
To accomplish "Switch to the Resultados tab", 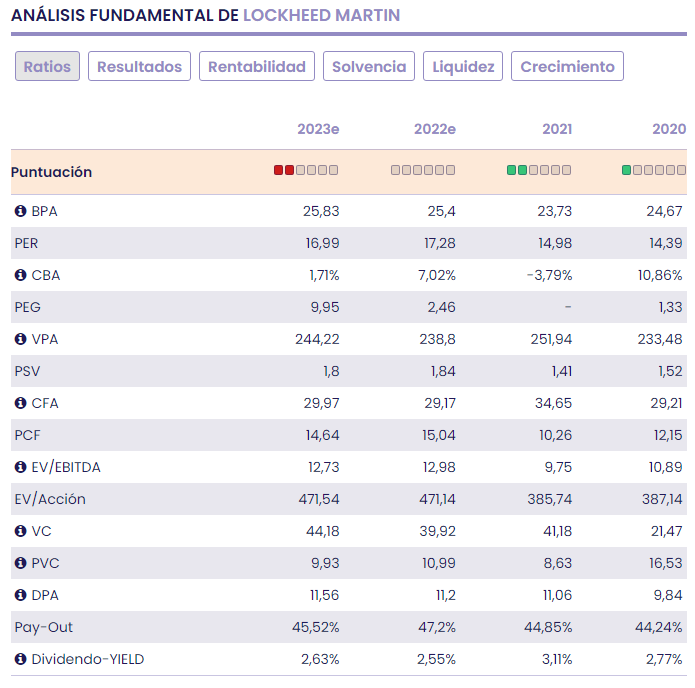I will click(x=139, y=67).
